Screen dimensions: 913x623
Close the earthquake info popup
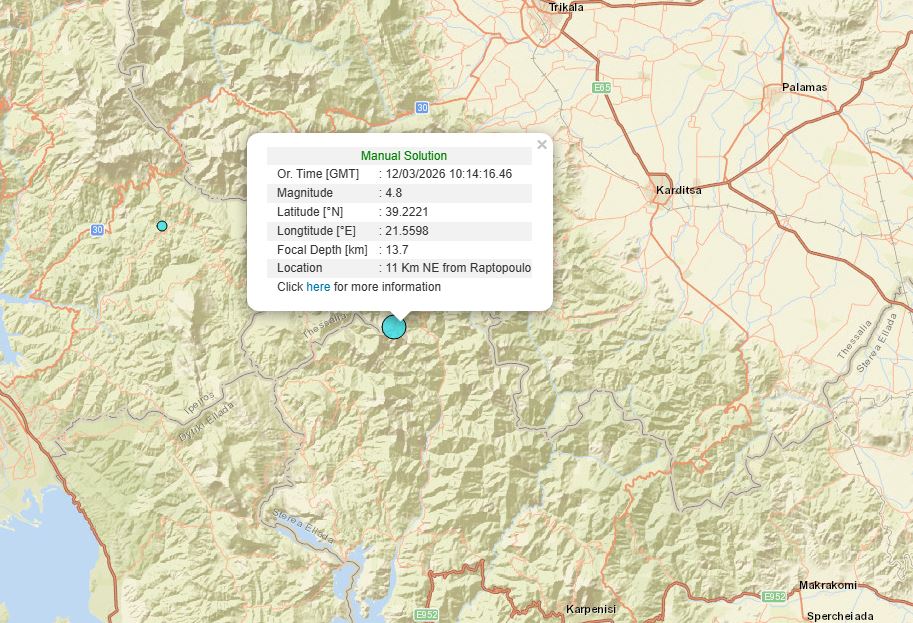point(542,145)
